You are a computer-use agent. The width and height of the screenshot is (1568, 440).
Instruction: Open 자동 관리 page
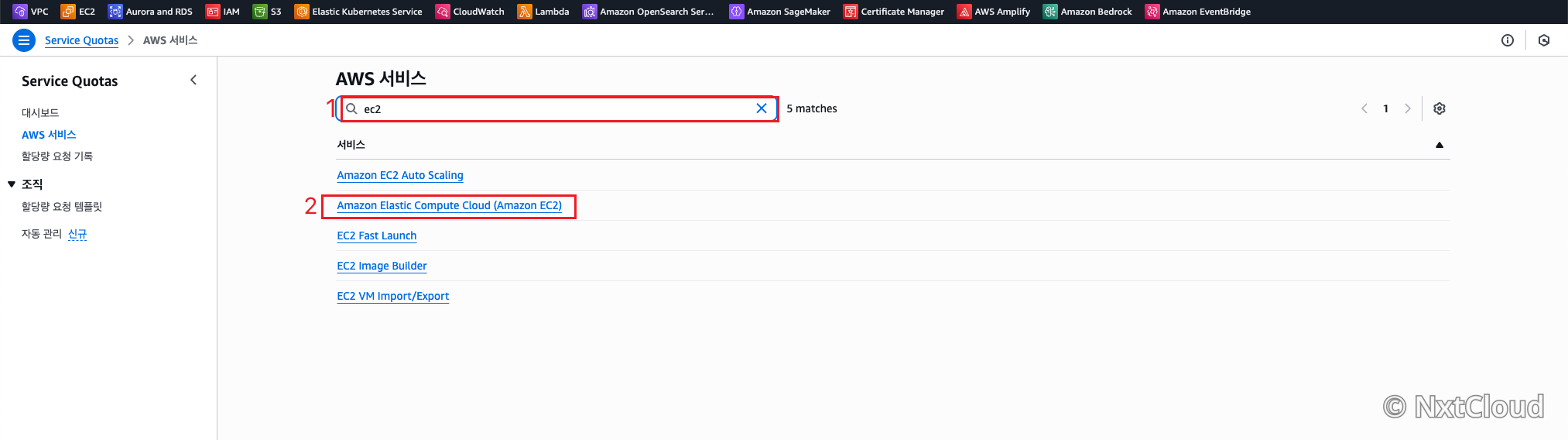pyautogui.click(x=42, y=234)
